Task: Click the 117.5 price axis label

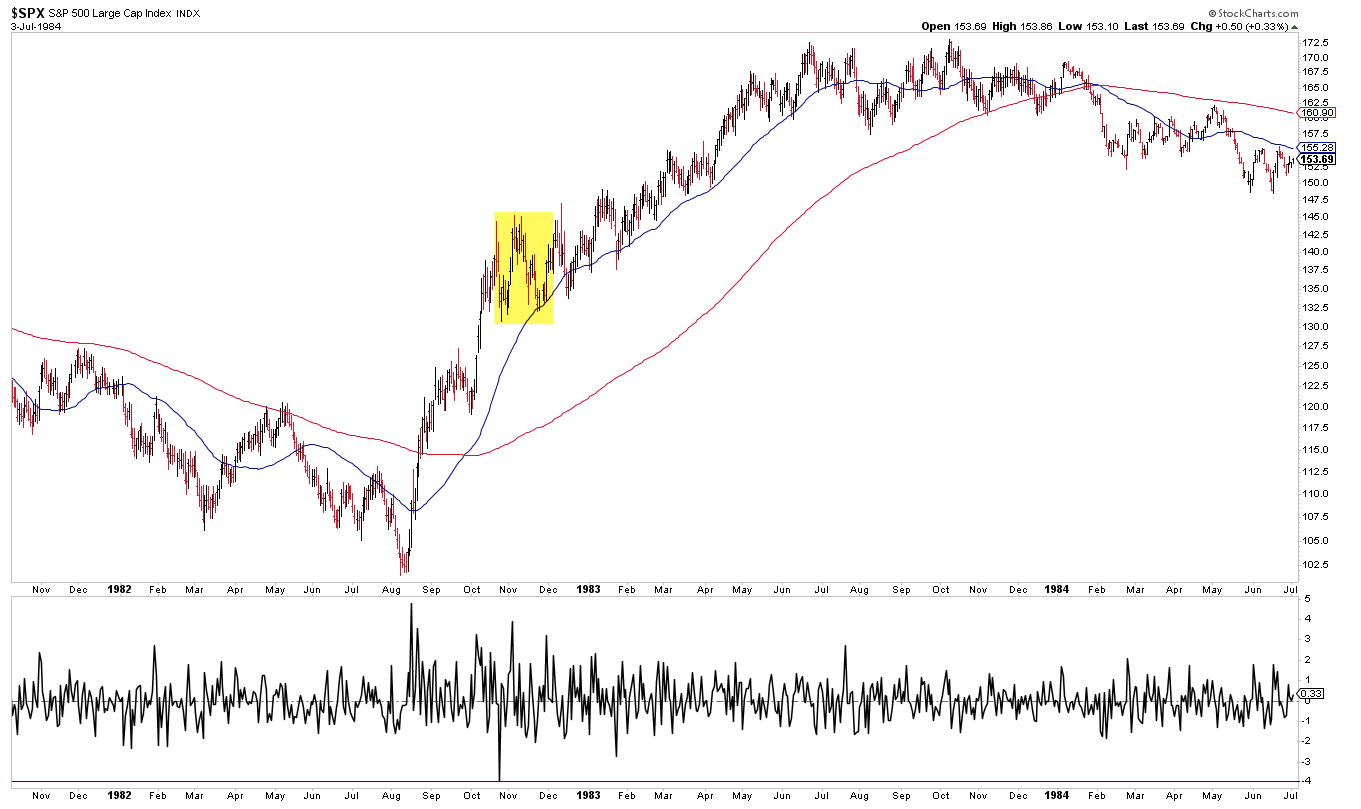Action: coord(1317,428)
